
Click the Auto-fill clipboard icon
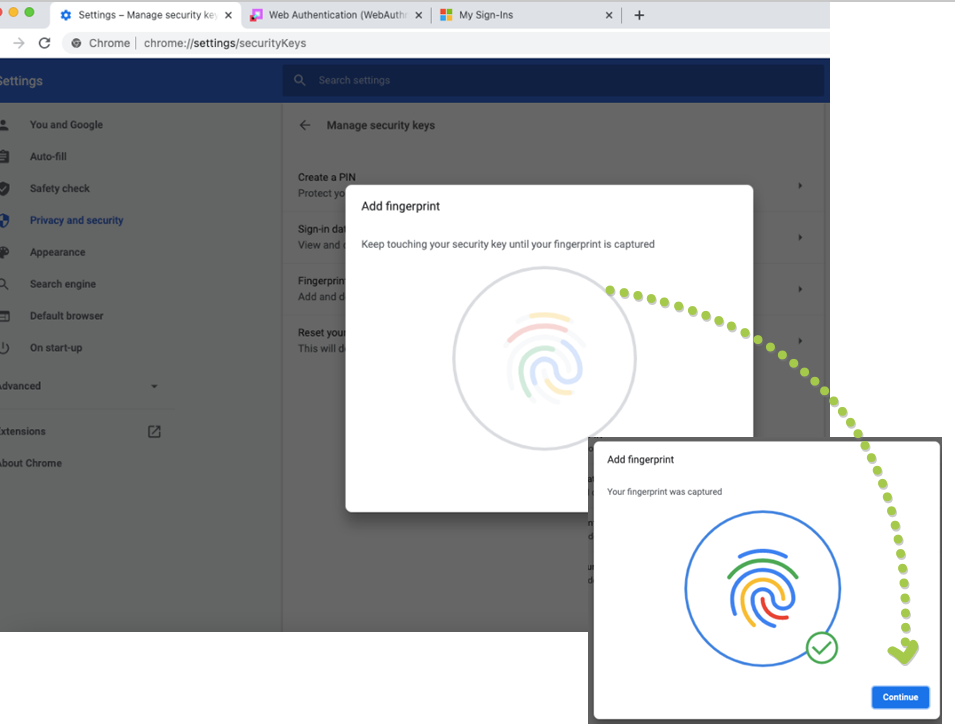pyautogui.click(x=4, y=157)
